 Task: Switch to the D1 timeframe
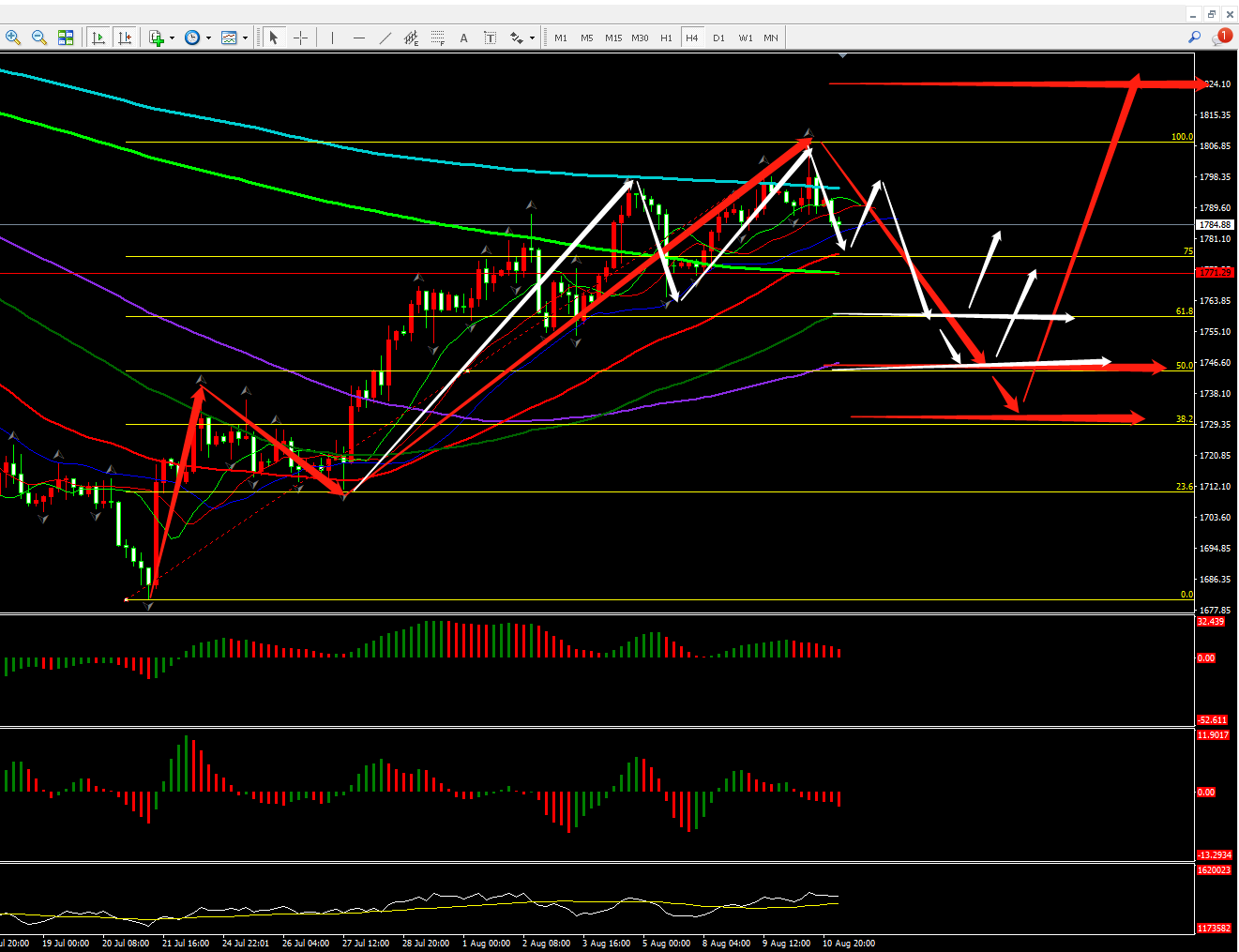[x=718, y=38]
